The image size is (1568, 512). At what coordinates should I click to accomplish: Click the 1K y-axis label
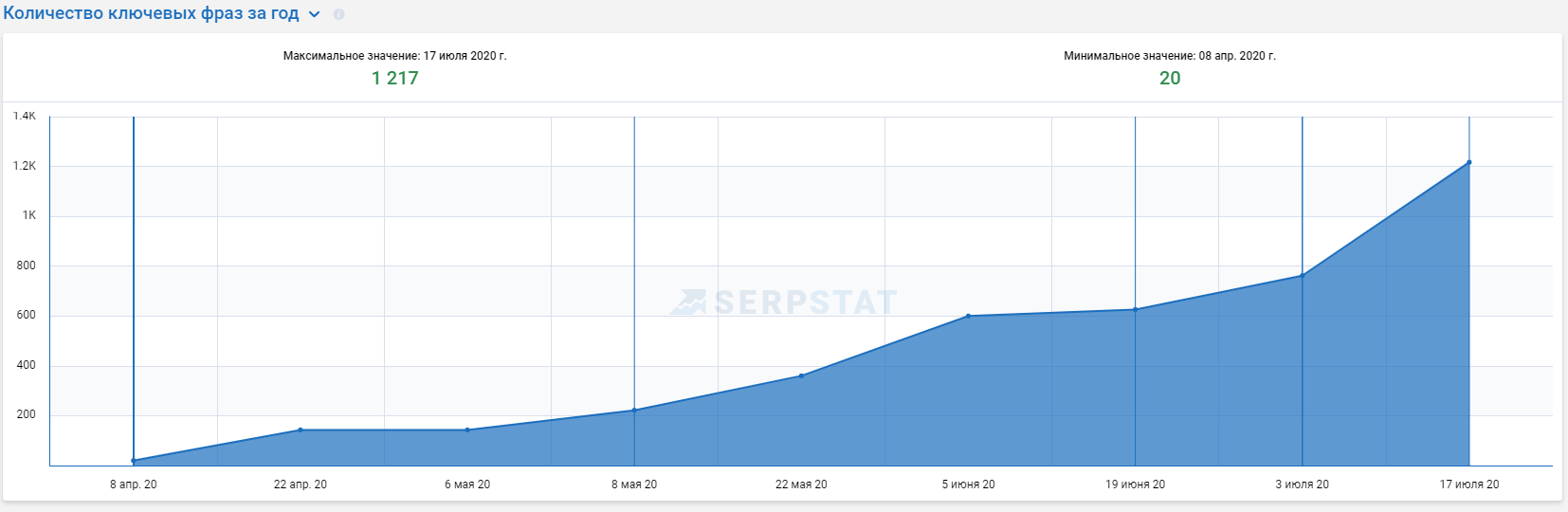click(29, 215)
